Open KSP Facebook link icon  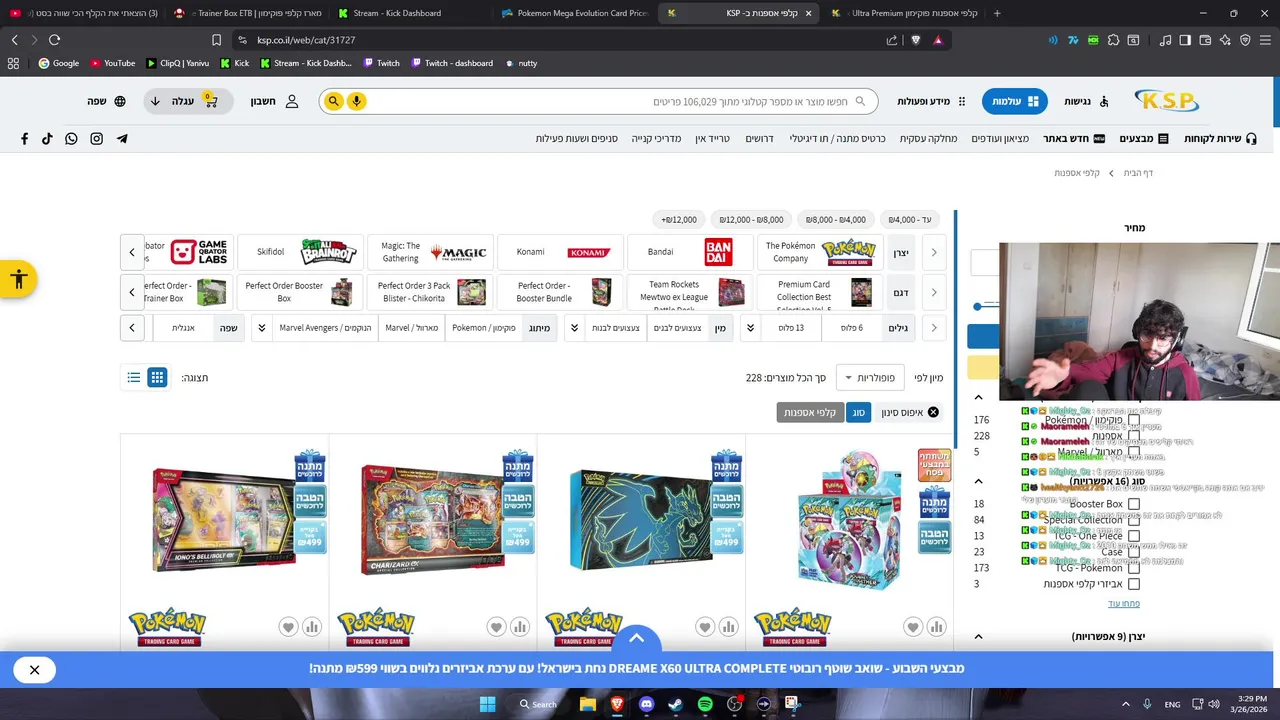tap(24, 138)
